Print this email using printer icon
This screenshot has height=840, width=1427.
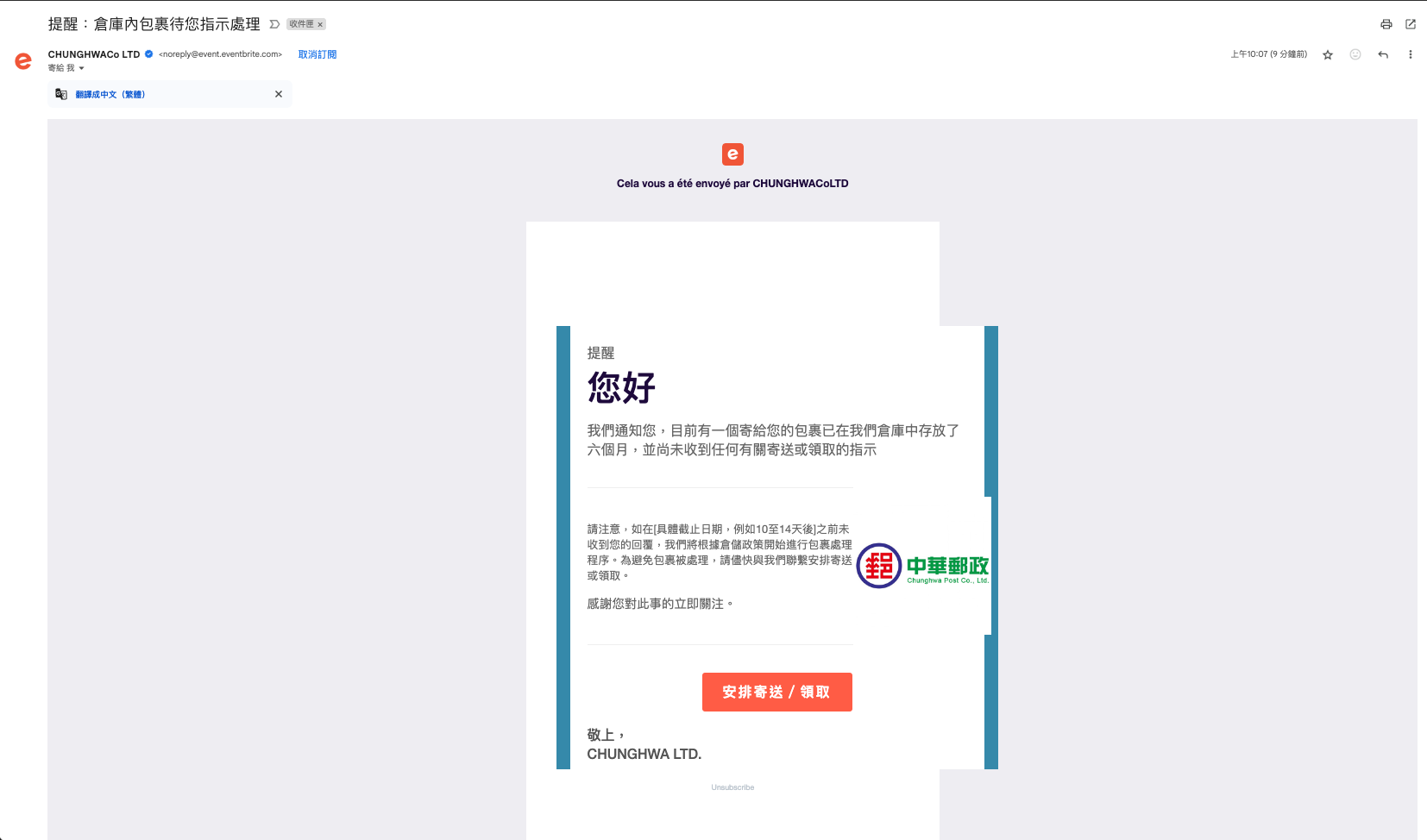pyautogui.click(x=1386, y=24)
